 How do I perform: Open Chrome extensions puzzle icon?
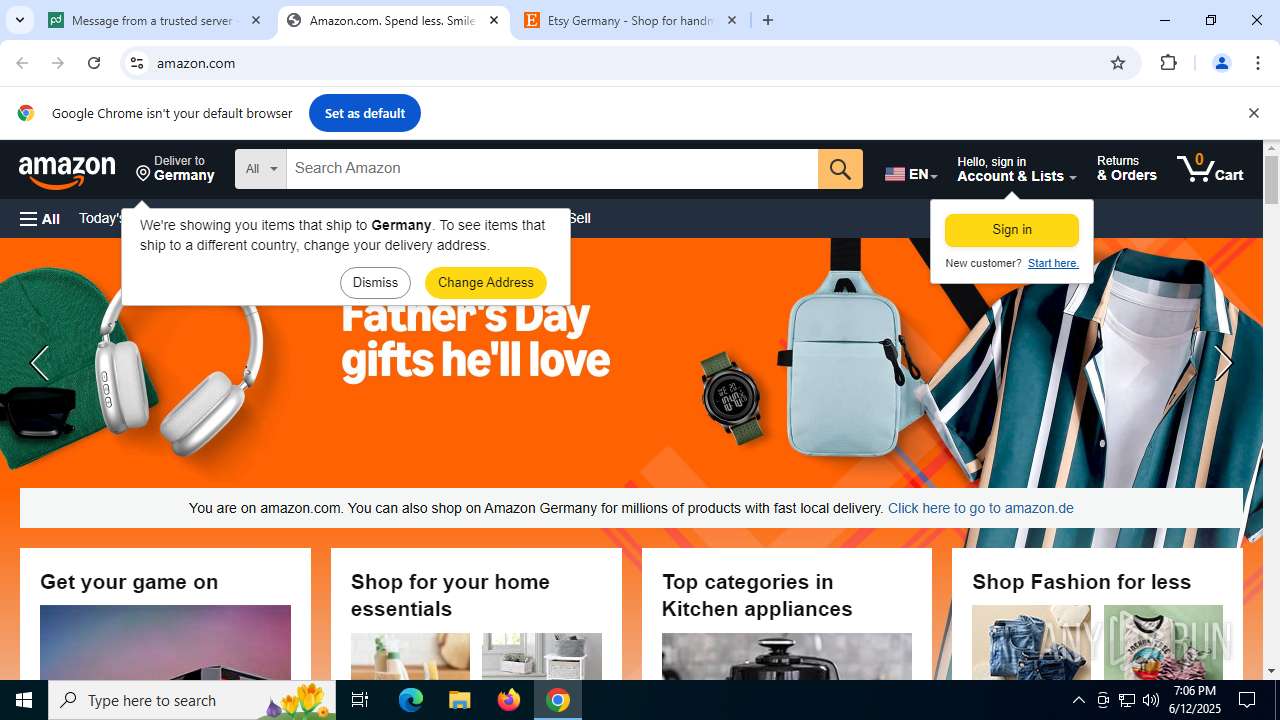[x=1168, y=63]
